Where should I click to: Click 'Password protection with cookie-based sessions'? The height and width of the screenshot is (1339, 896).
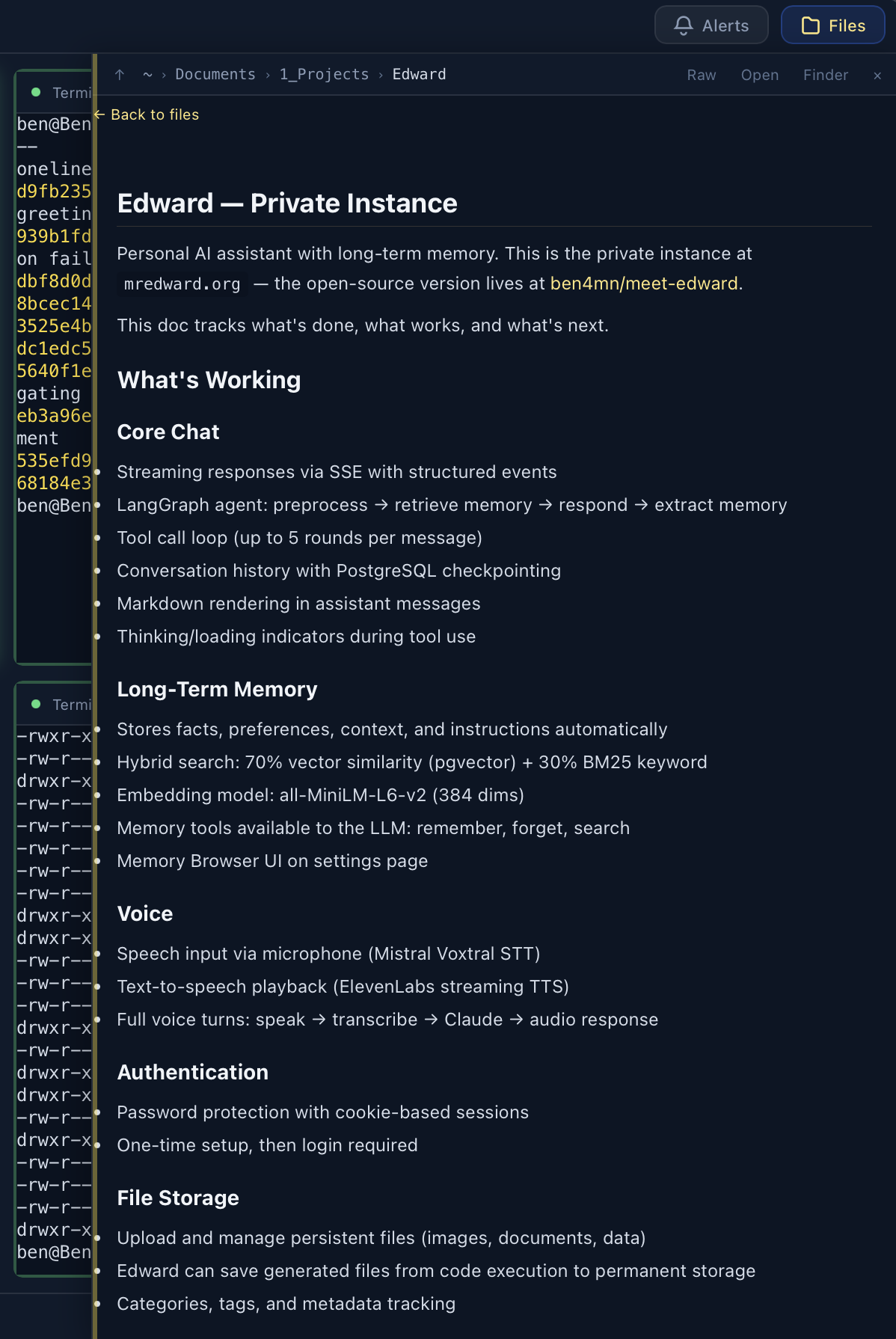[x=322, y=1112]
